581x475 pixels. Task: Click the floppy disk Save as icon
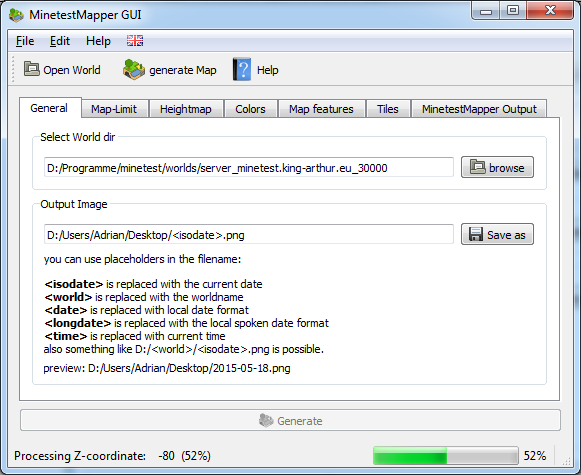(x=476, y=234)
